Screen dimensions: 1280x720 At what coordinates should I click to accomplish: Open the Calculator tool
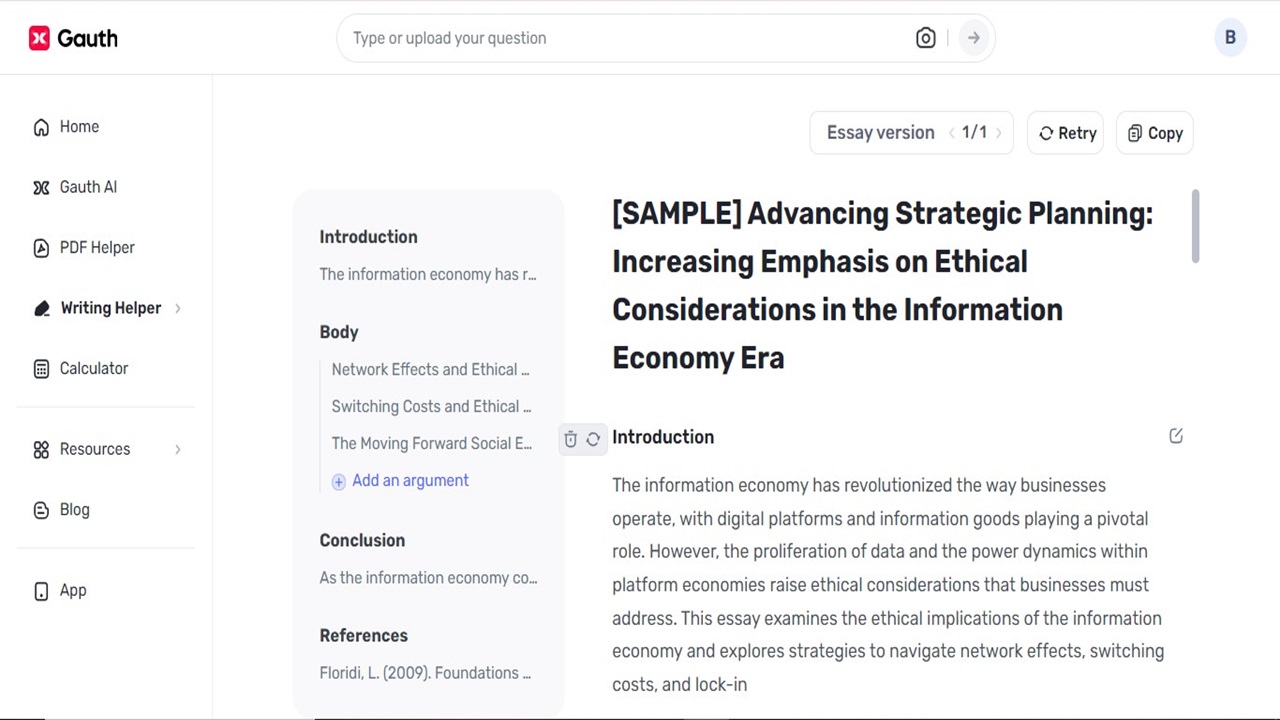(x=93, y=368)
